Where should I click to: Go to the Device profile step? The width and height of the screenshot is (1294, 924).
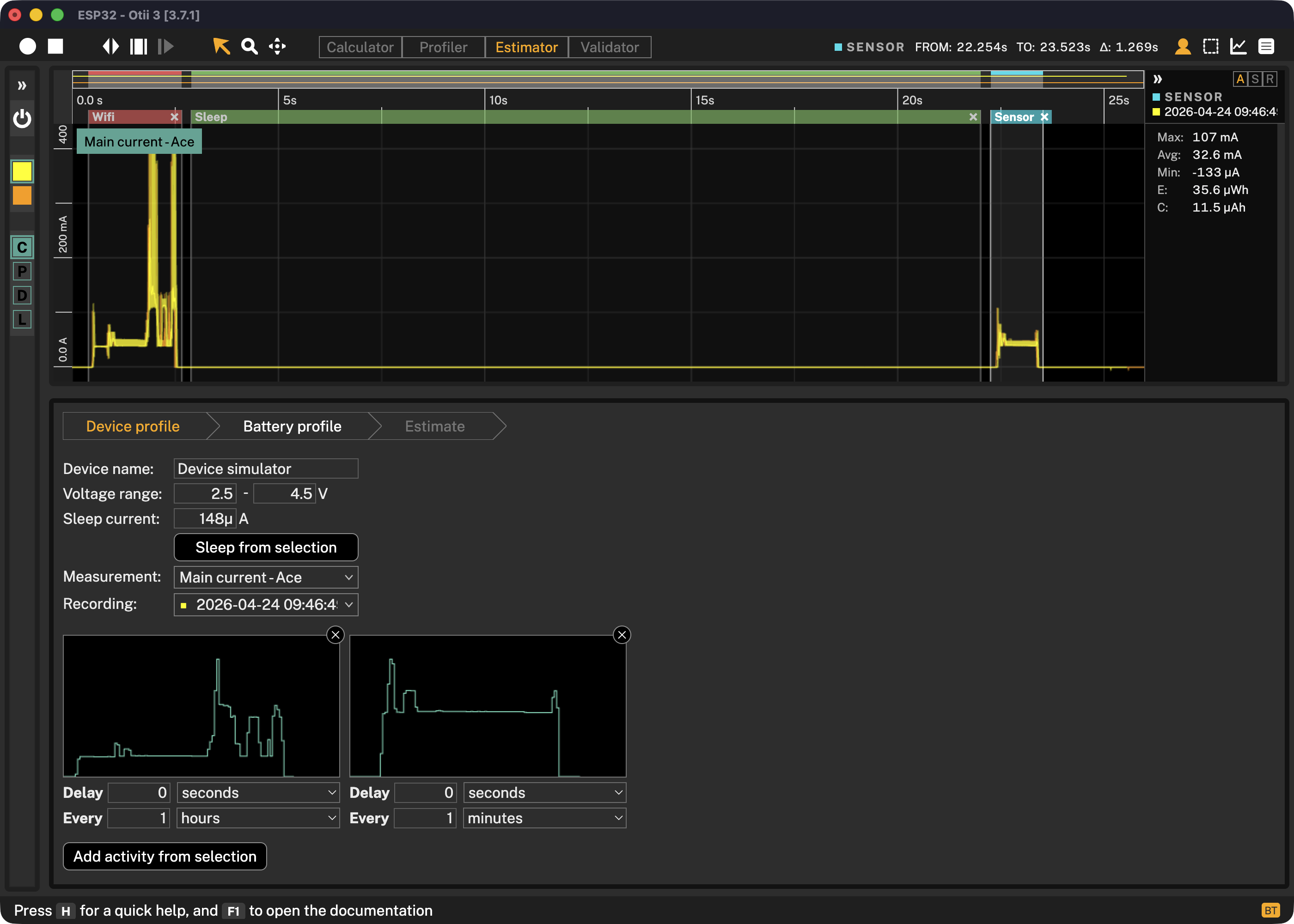coord(133,426)
